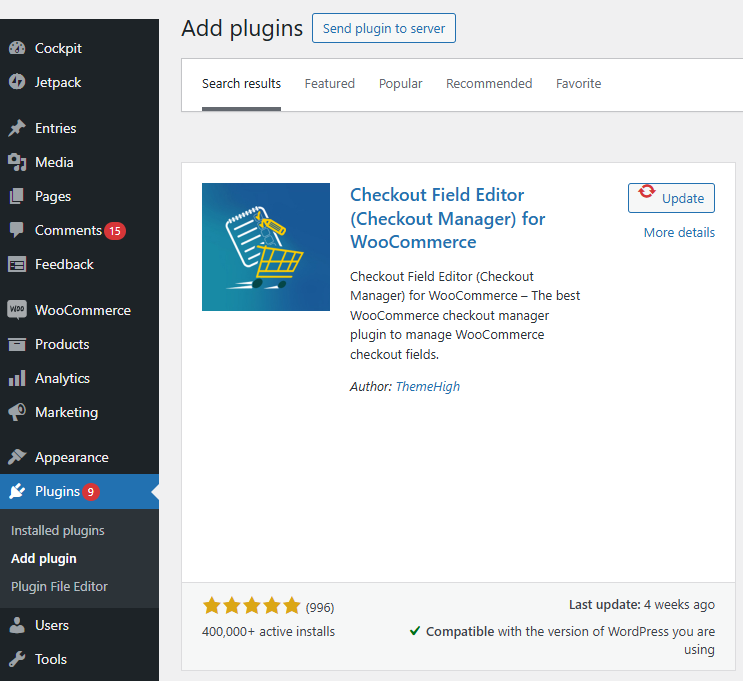Click the Plugins update badge 9
743x681 pixels.
pyautogui.click(x=91, y=492)
